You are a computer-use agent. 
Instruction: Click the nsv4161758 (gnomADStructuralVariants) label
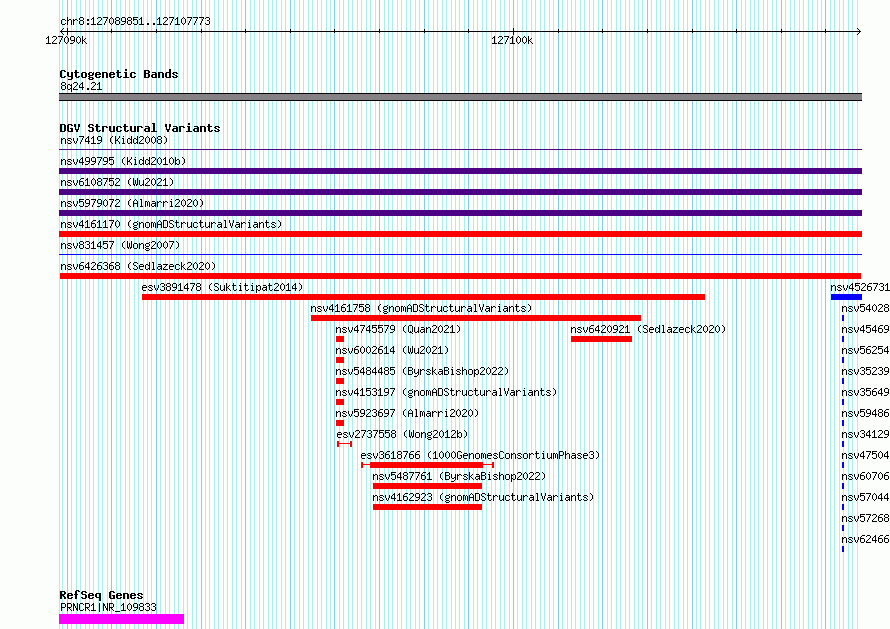(421, 308)
